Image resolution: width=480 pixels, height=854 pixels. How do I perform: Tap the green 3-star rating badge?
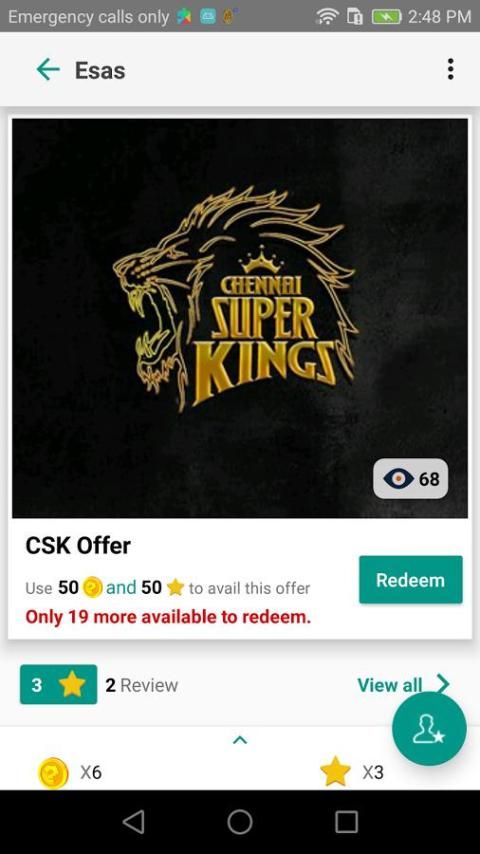(x=58, y=685)
